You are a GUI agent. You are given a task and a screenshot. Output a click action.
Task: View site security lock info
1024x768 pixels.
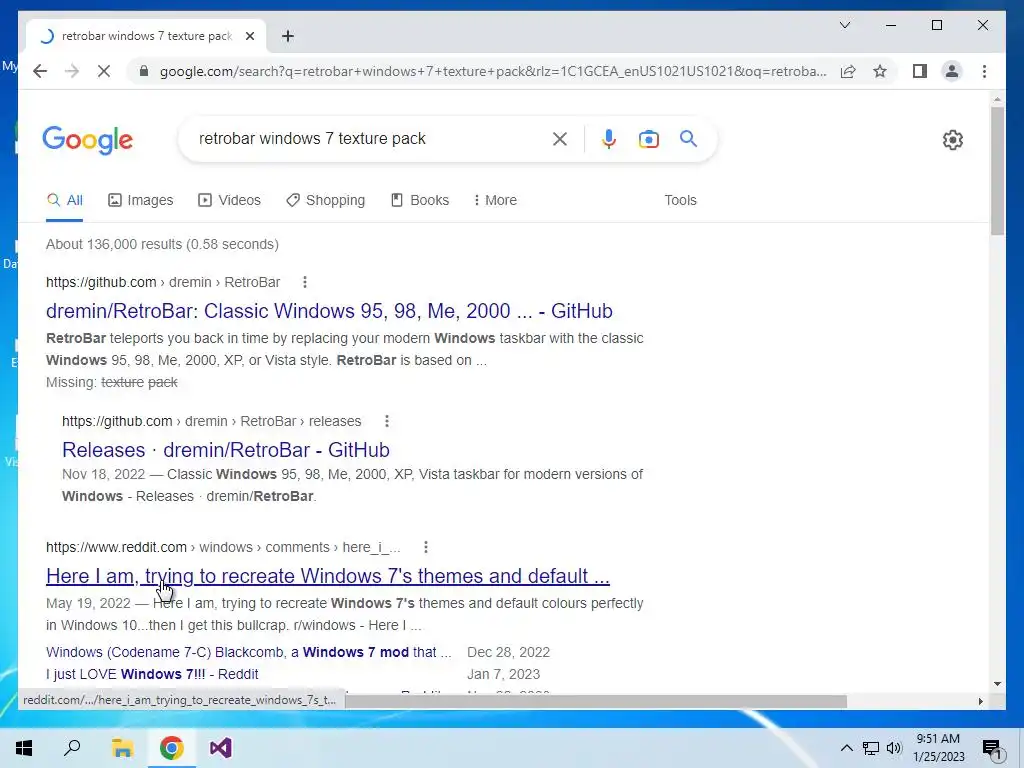pyautogui.click(x=144, y=71)
